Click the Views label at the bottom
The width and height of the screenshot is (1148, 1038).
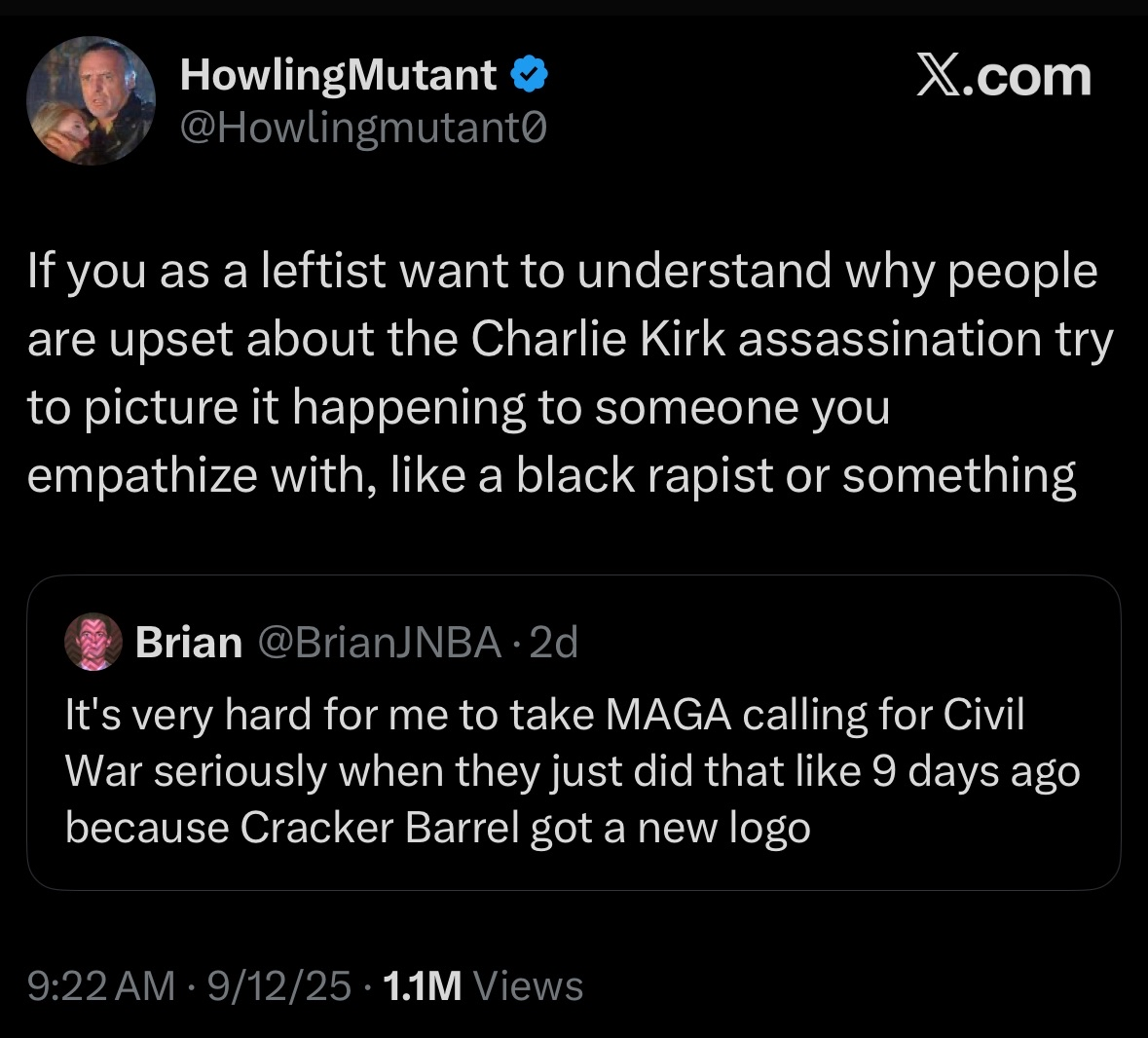pyautogui.click(x=528, y=985)
